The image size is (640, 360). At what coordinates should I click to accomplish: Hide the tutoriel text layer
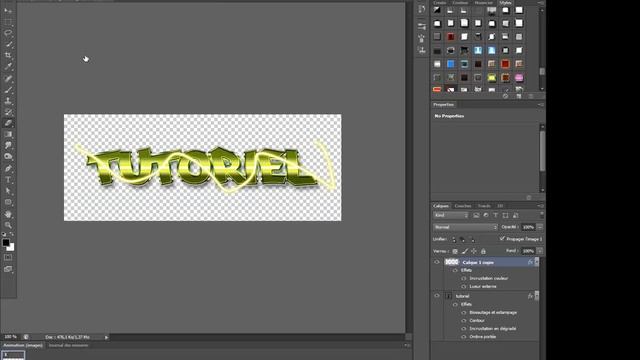click(437, 296)
